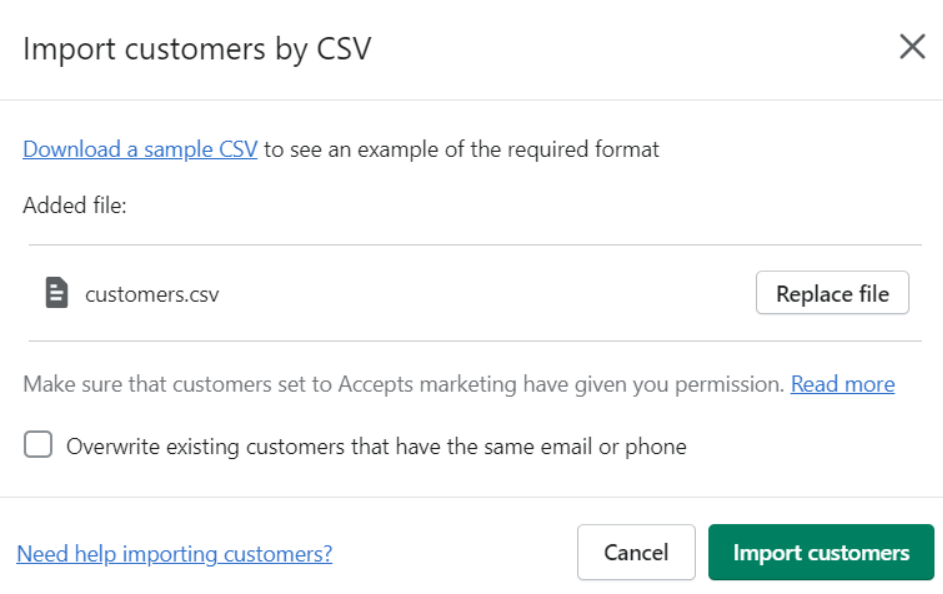Click the 'Import customers by CSV' heading

197,49
